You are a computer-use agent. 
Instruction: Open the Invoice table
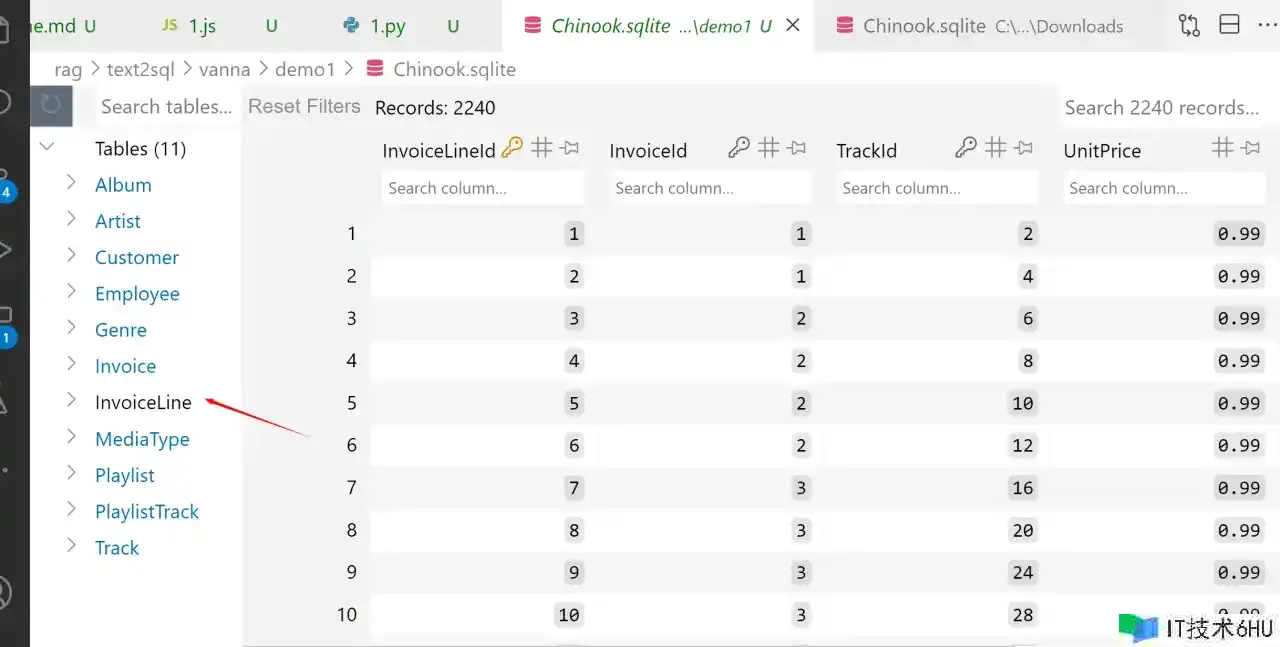(125, 366)
